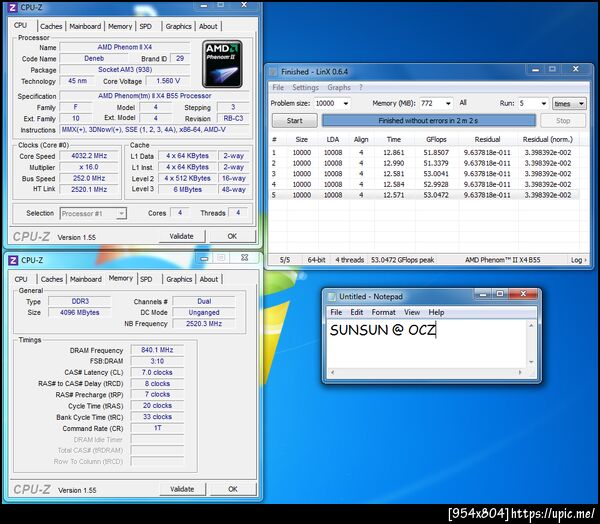Click Notepad vertical scrollbar up arrow
The width and height of the screenshot is (600, 524).
tap(531, 325)
